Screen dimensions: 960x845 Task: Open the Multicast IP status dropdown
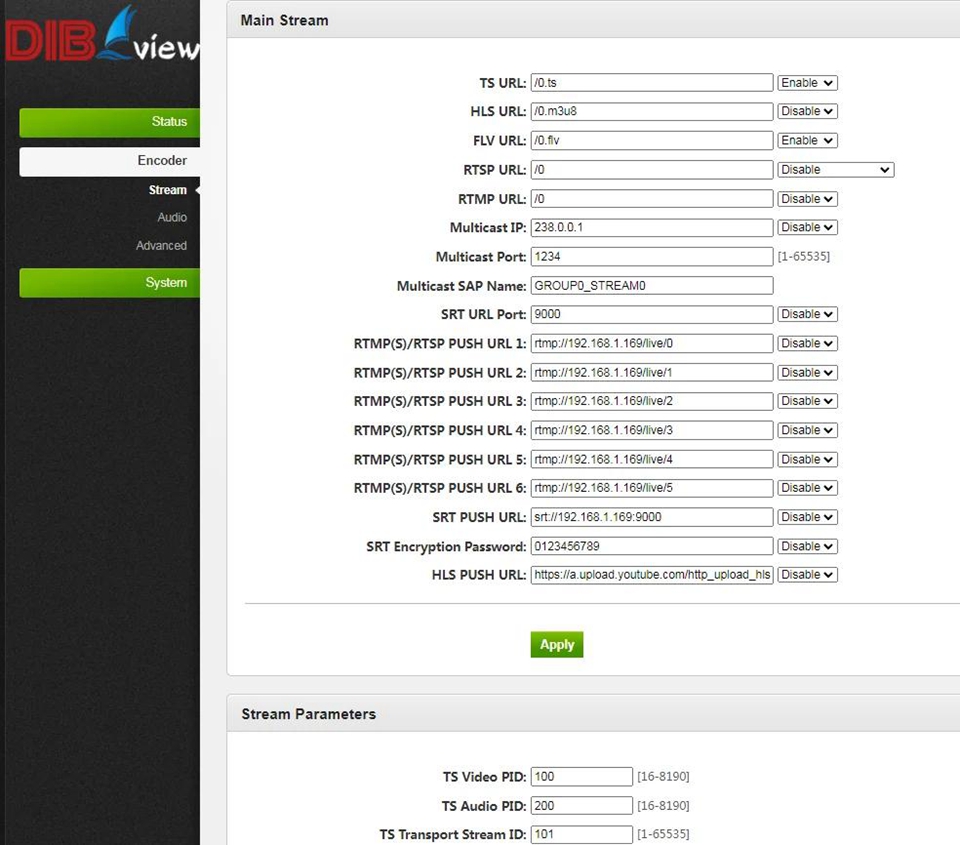tap(807, 228)
